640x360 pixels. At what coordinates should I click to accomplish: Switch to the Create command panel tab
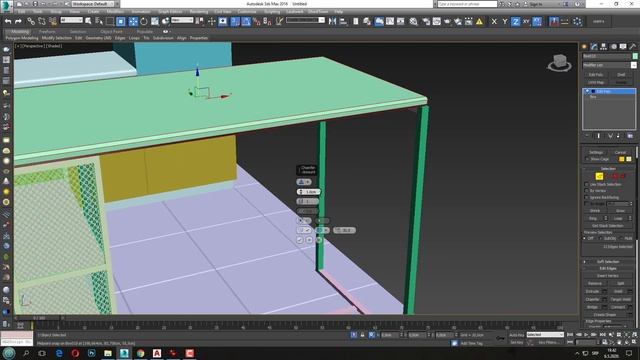[x=584, y=47]
